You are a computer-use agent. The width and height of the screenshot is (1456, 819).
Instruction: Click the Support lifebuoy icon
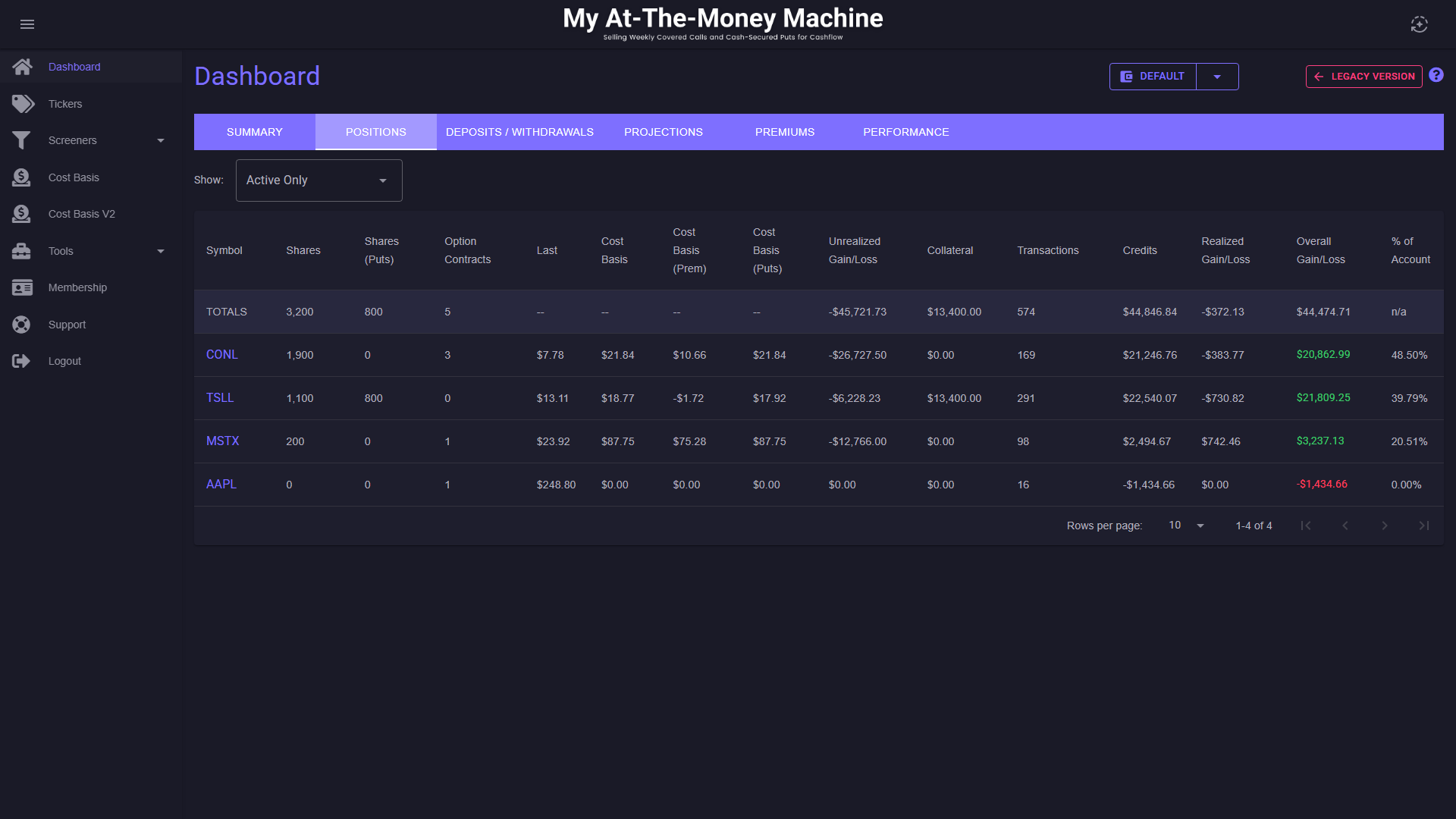coord(21,325)
